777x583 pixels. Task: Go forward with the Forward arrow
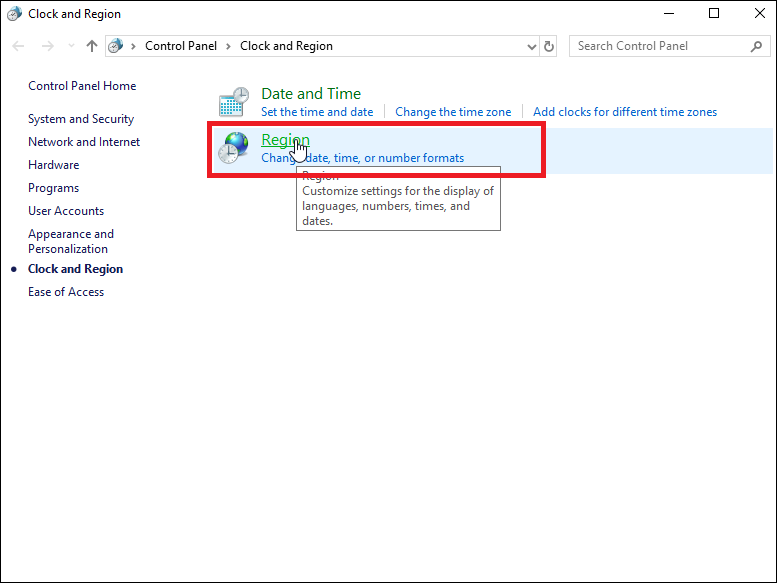coord(48,46)
